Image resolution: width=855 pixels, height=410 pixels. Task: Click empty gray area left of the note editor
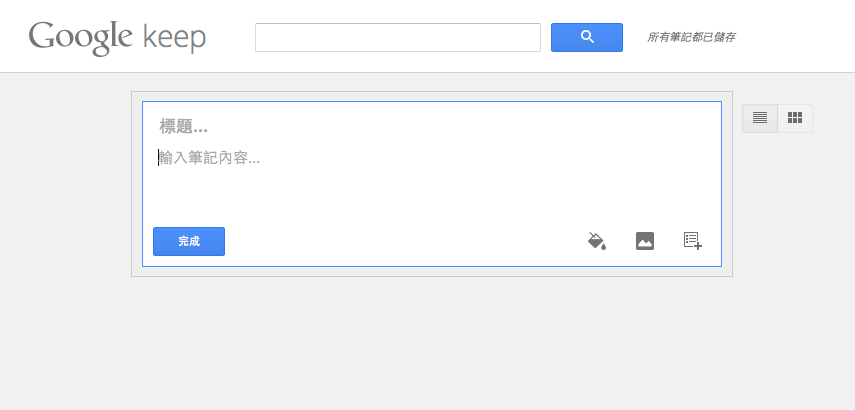coord(65,218)
